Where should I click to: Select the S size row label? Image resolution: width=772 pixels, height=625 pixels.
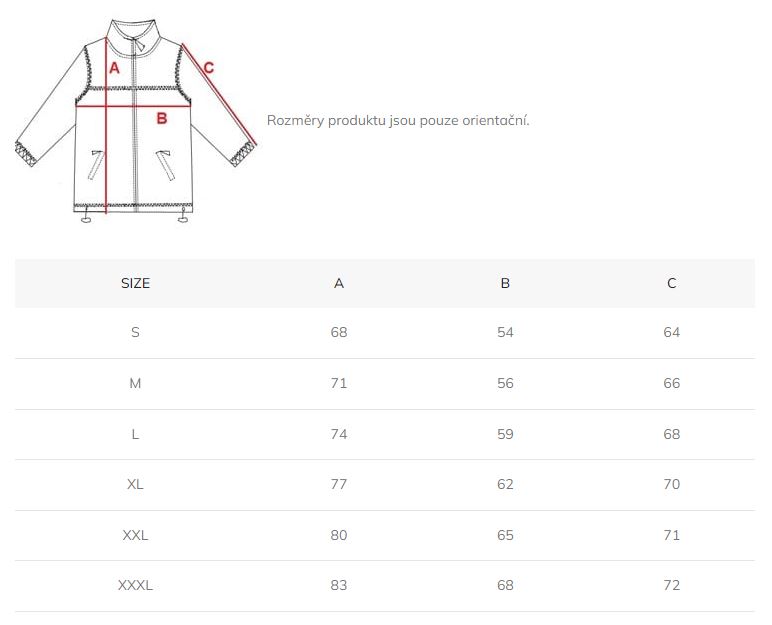point(135,332)
